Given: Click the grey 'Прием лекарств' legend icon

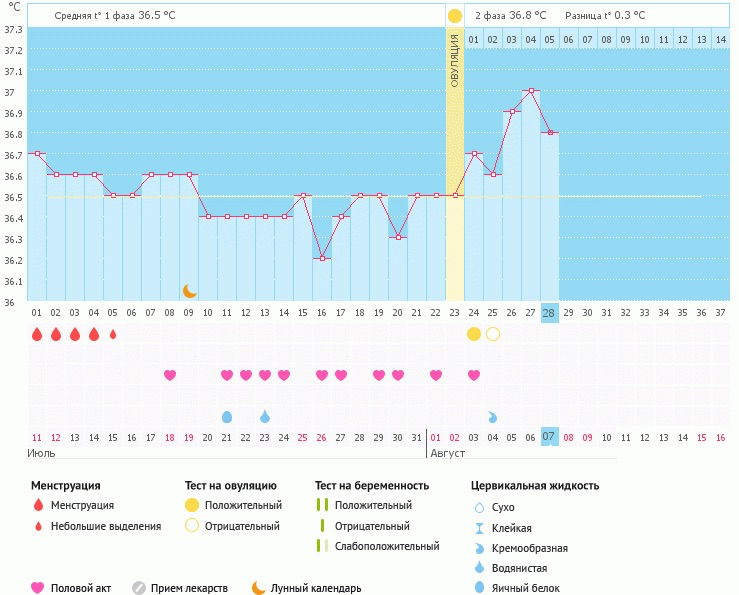Looking at the screenshot, I should point(139,588).
